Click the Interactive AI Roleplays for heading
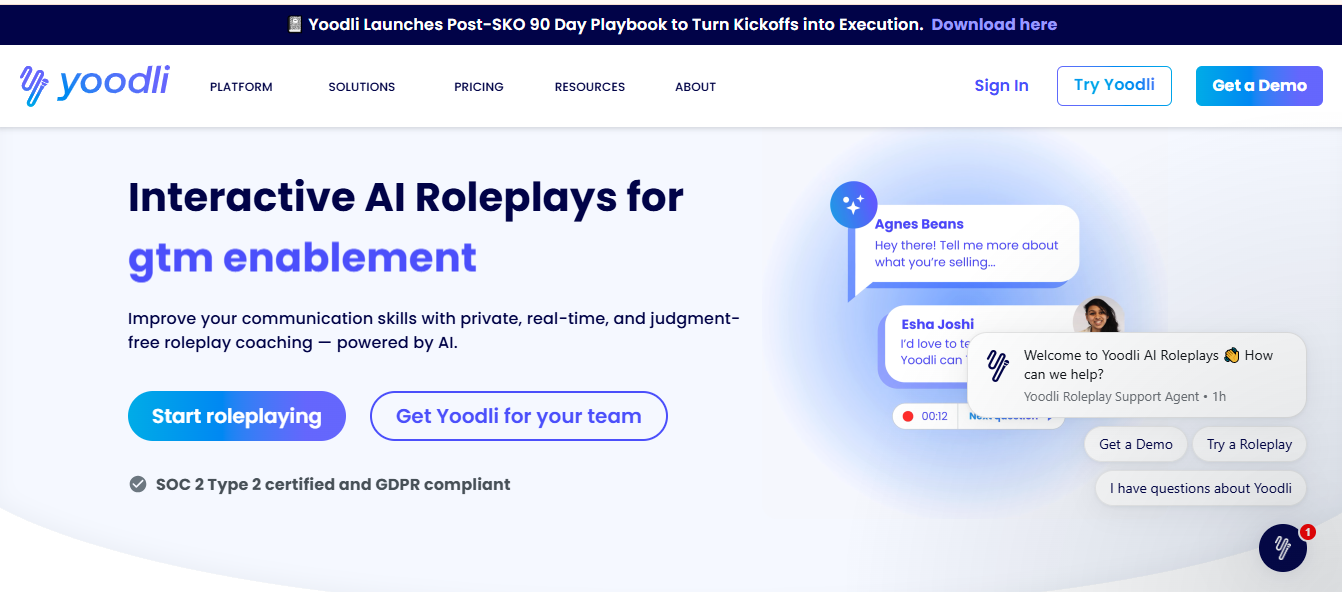Screen dimensions: 1342x592 coord(406,197)
